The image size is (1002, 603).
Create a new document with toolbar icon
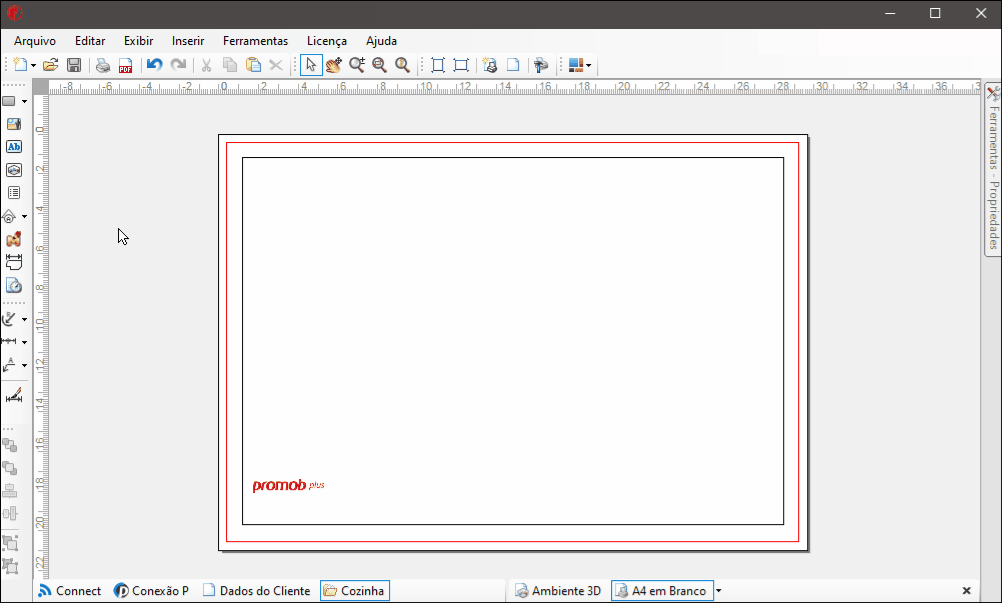click(x=20, y=65)
